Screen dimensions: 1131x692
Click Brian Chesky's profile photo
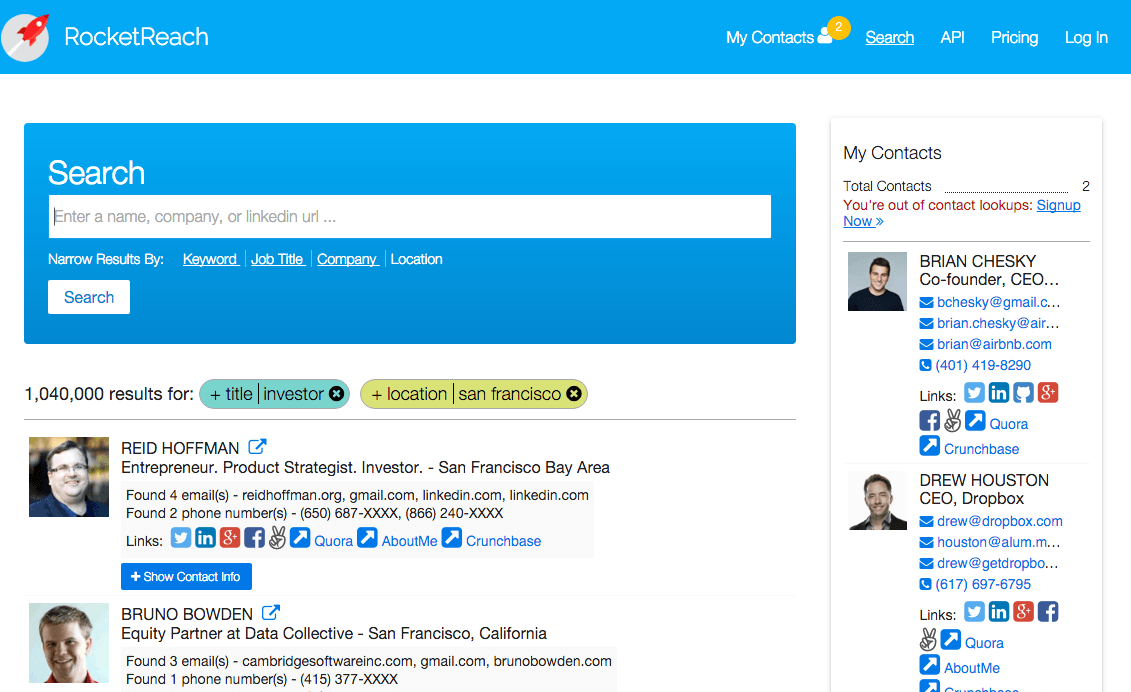point(877,282)
